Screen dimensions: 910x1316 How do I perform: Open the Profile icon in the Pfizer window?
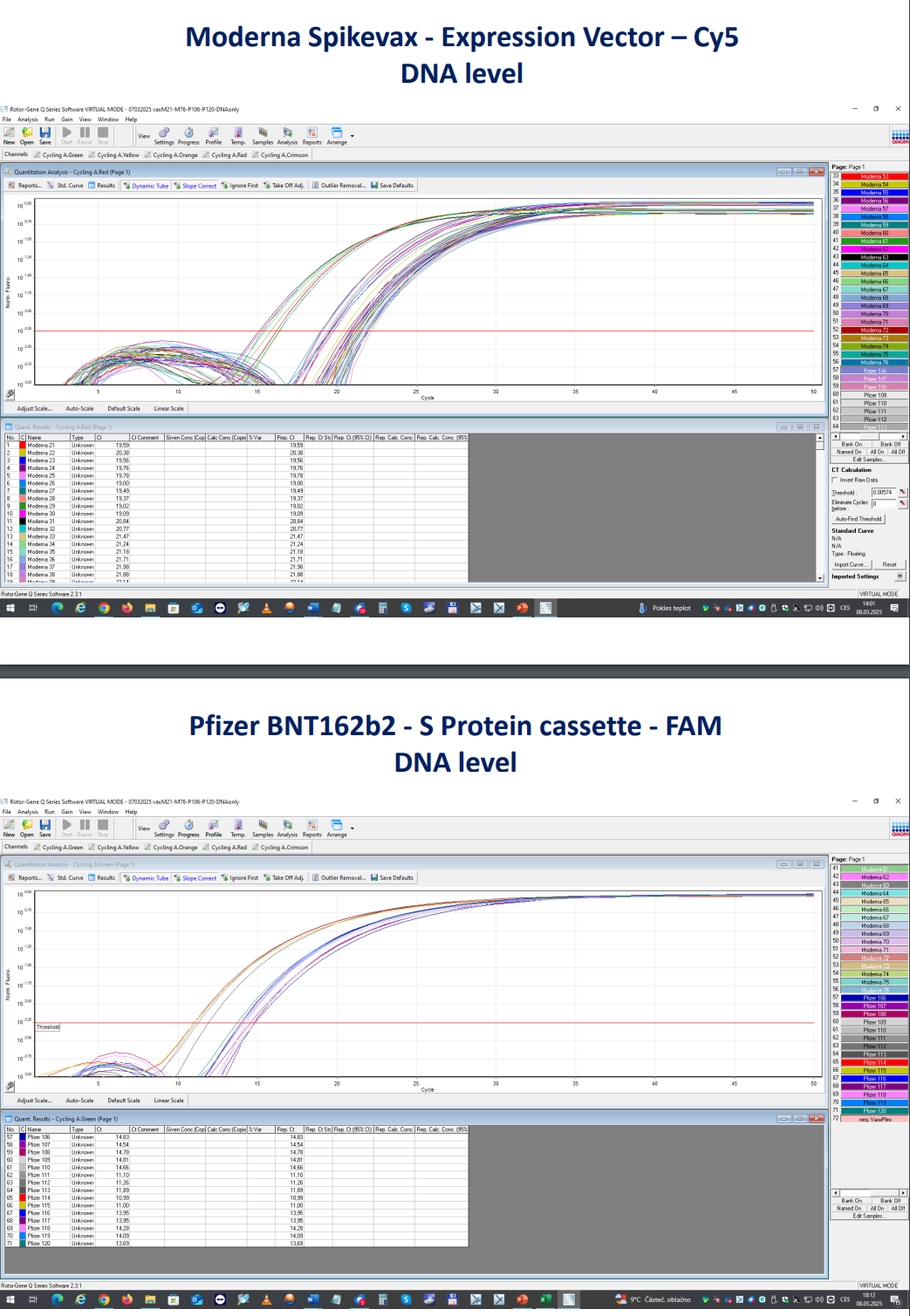pyautogui.click(x=214, y=828)
